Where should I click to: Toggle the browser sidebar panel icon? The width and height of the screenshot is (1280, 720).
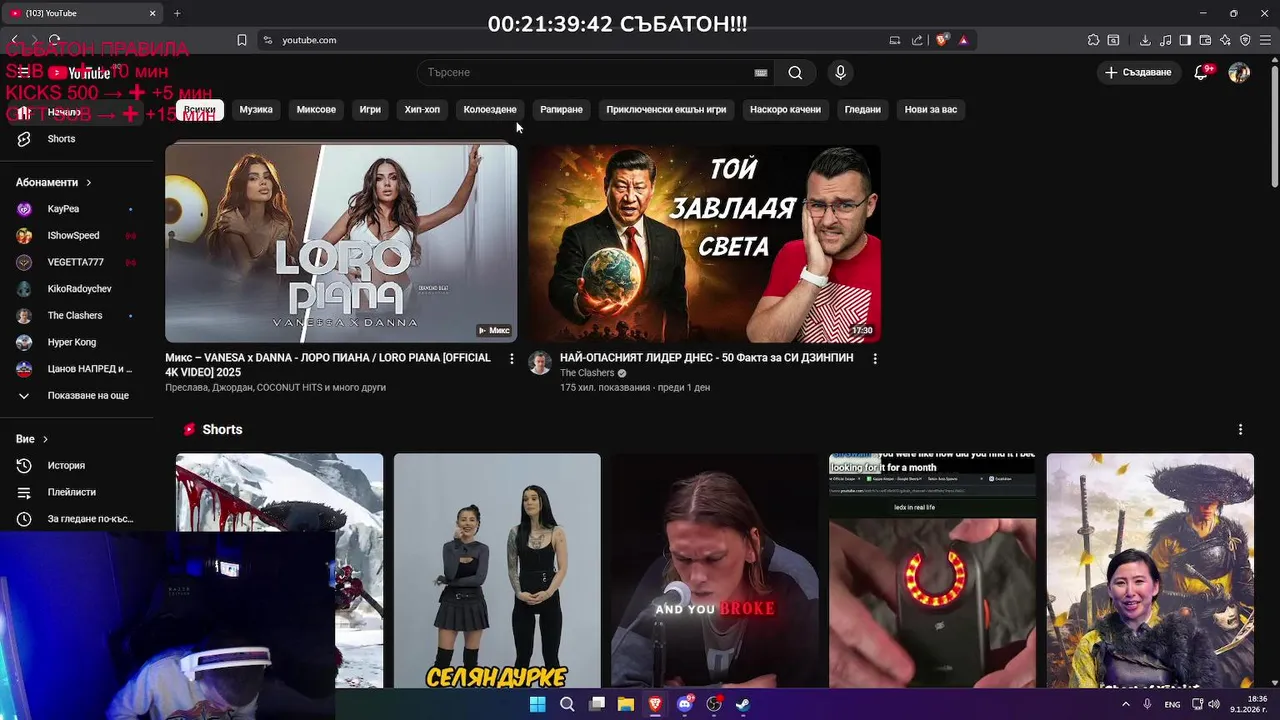(1185, 40)
